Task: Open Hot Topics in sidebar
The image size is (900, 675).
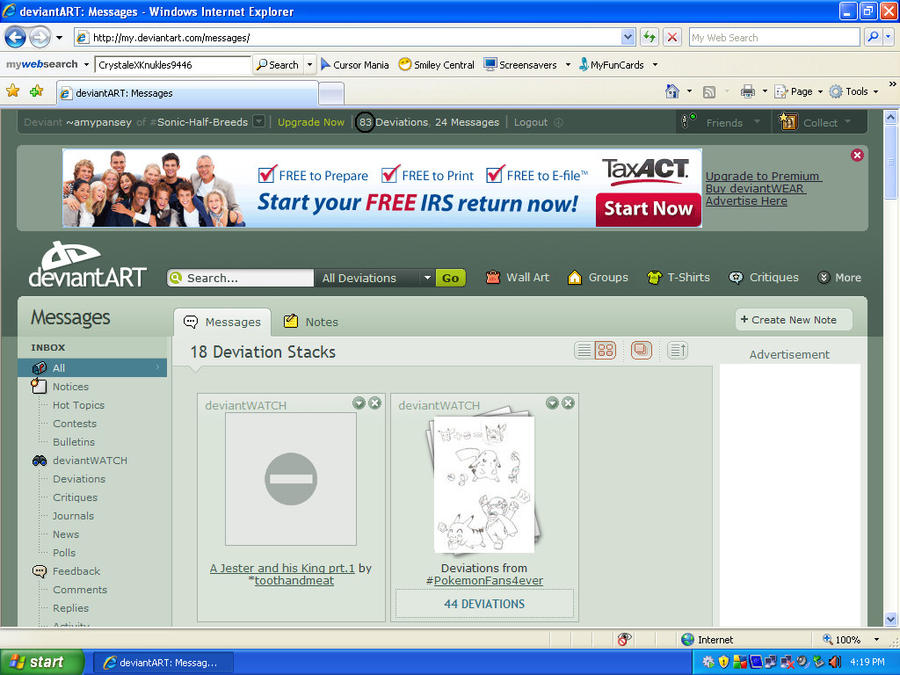Action: [79, 405]
